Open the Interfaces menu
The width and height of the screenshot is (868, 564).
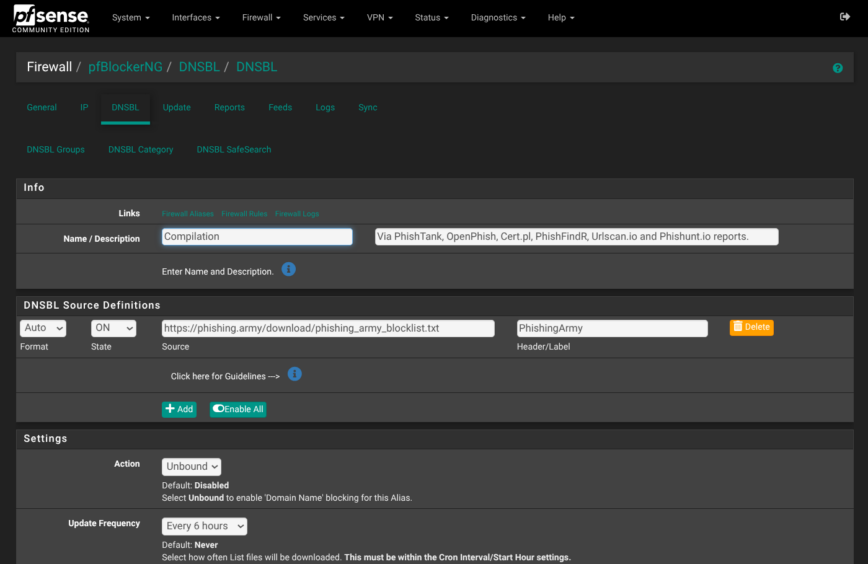(195, 18)
